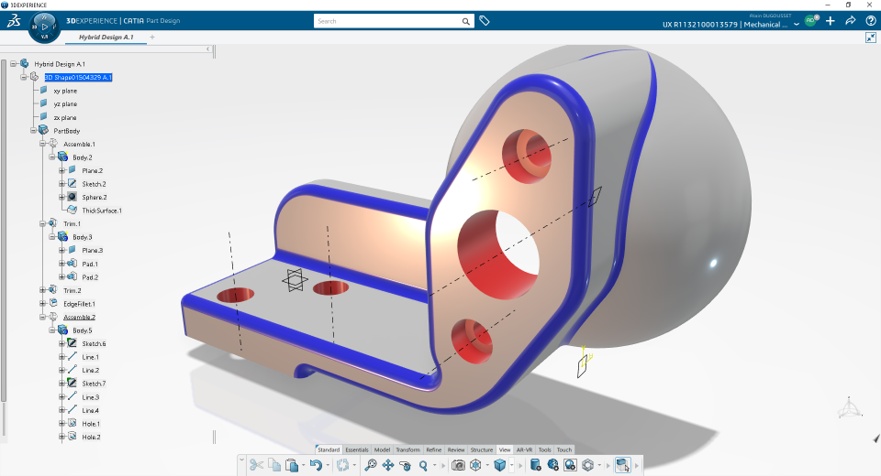The height and width of the screenshot is (476, 881).
Task: Collapse the Body.5 node
Action: (x=52, y=330)
